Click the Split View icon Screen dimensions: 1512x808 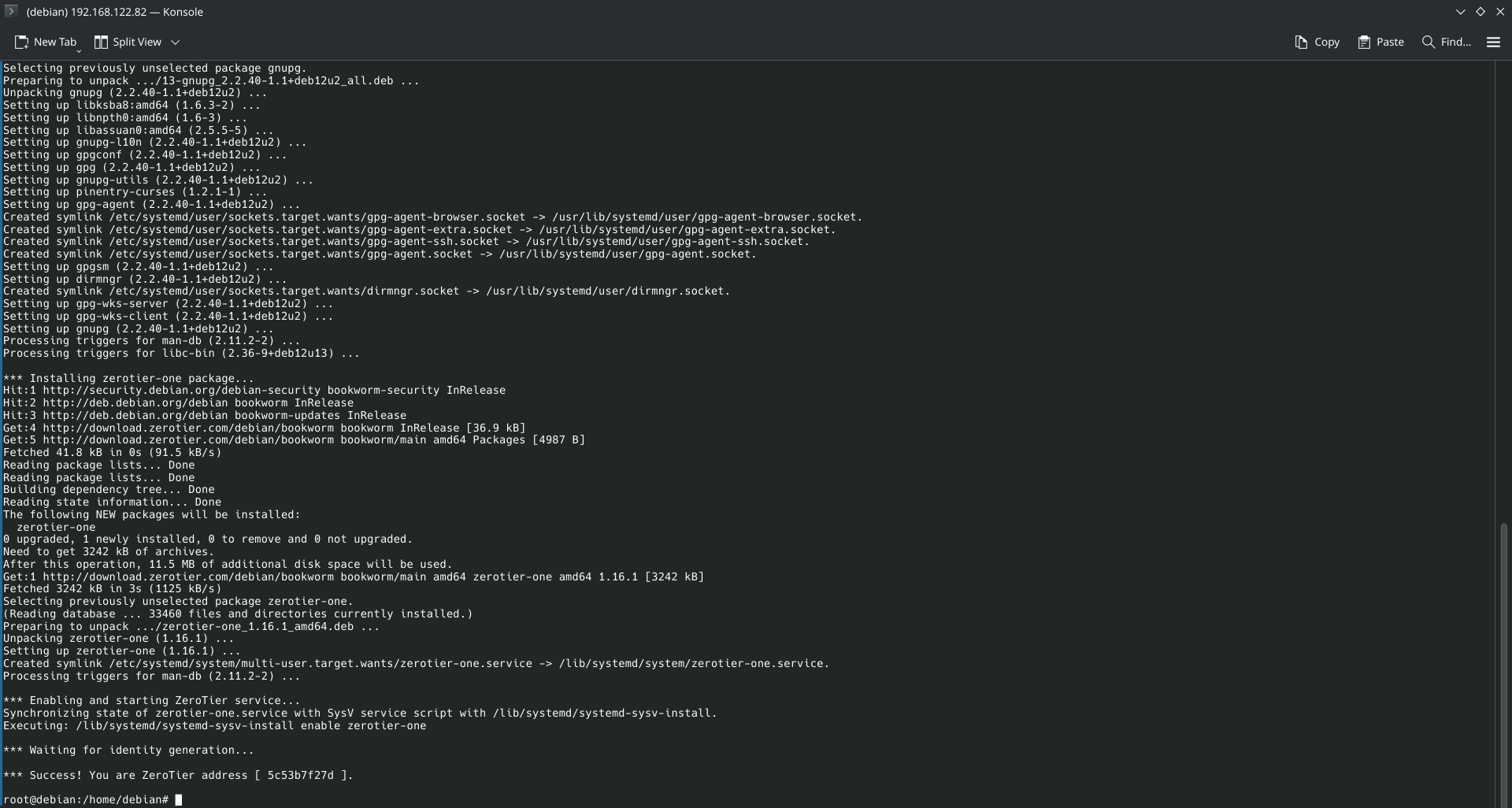pos(101,43)
